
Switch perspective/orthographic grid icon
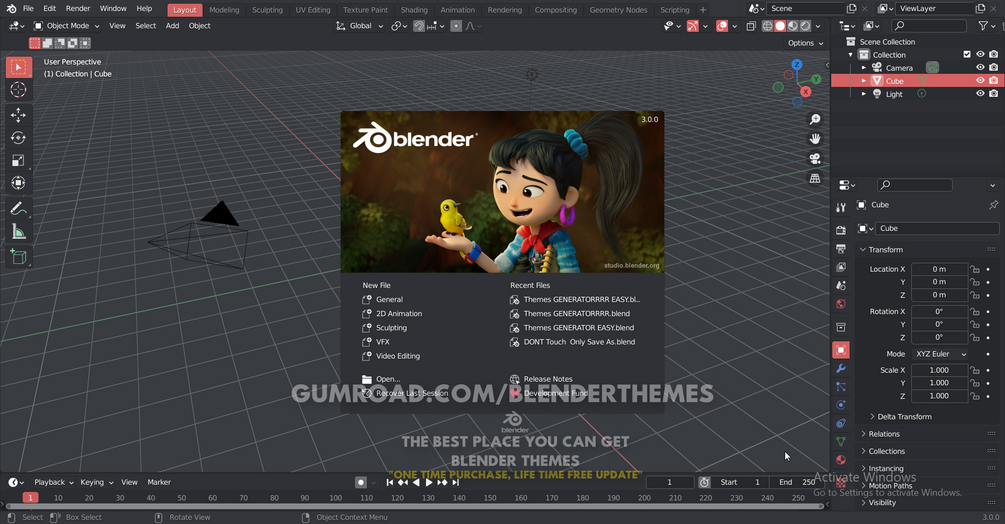tap(815, 179)
